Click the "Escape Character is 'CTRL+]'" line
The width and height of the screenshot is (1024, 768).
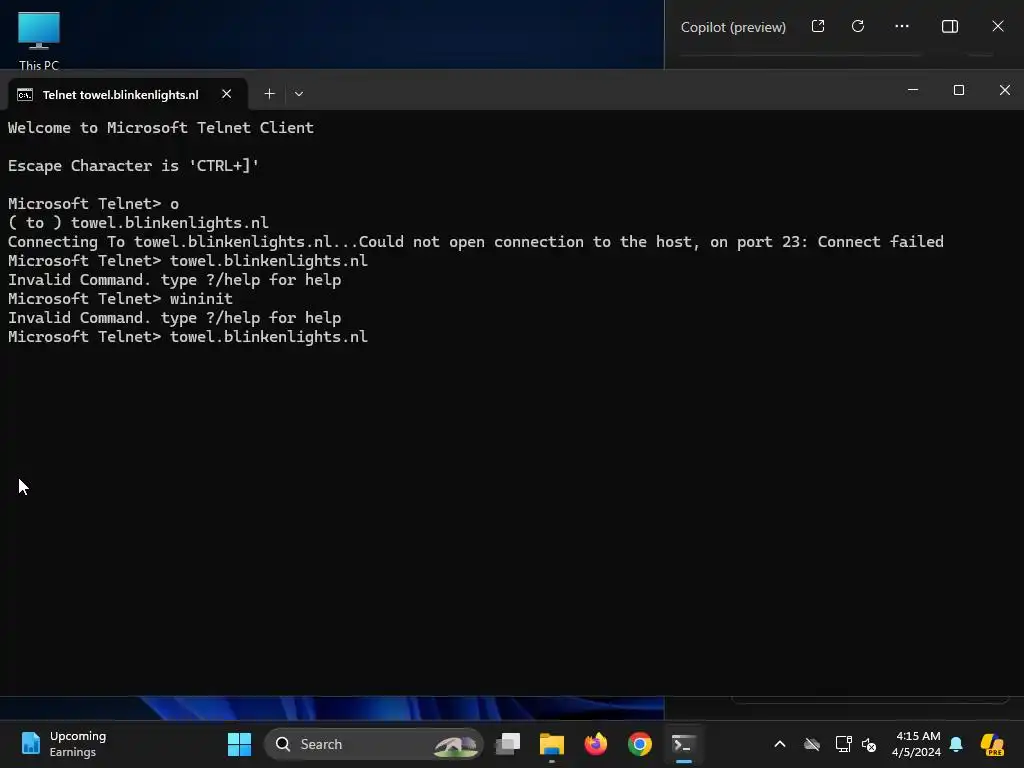coord(133,166)
